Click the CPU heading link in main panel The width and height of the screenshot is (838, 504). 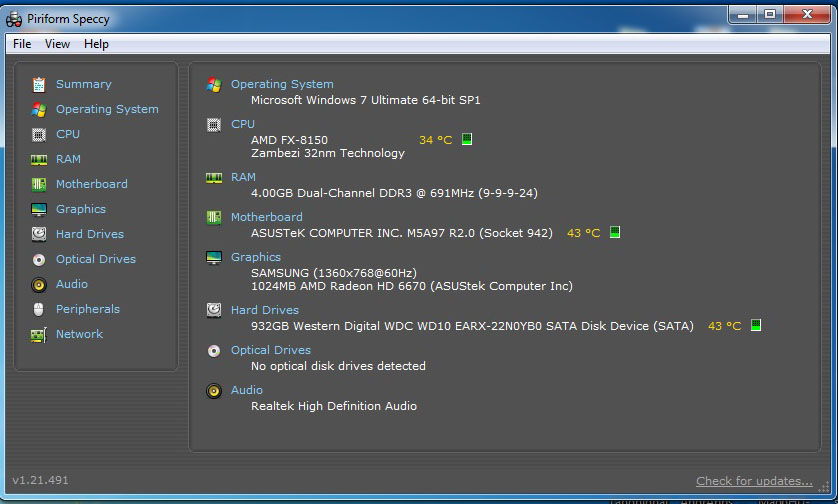point(243,124)
